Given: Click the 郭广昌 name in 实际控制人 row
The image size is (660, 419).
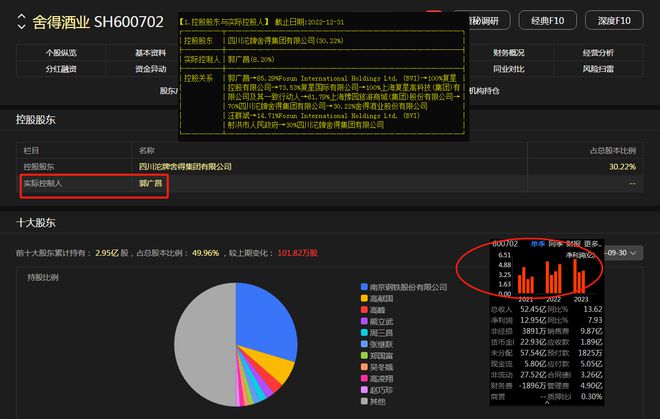Looking at the screenshot, I should click(x=150, y=183).
